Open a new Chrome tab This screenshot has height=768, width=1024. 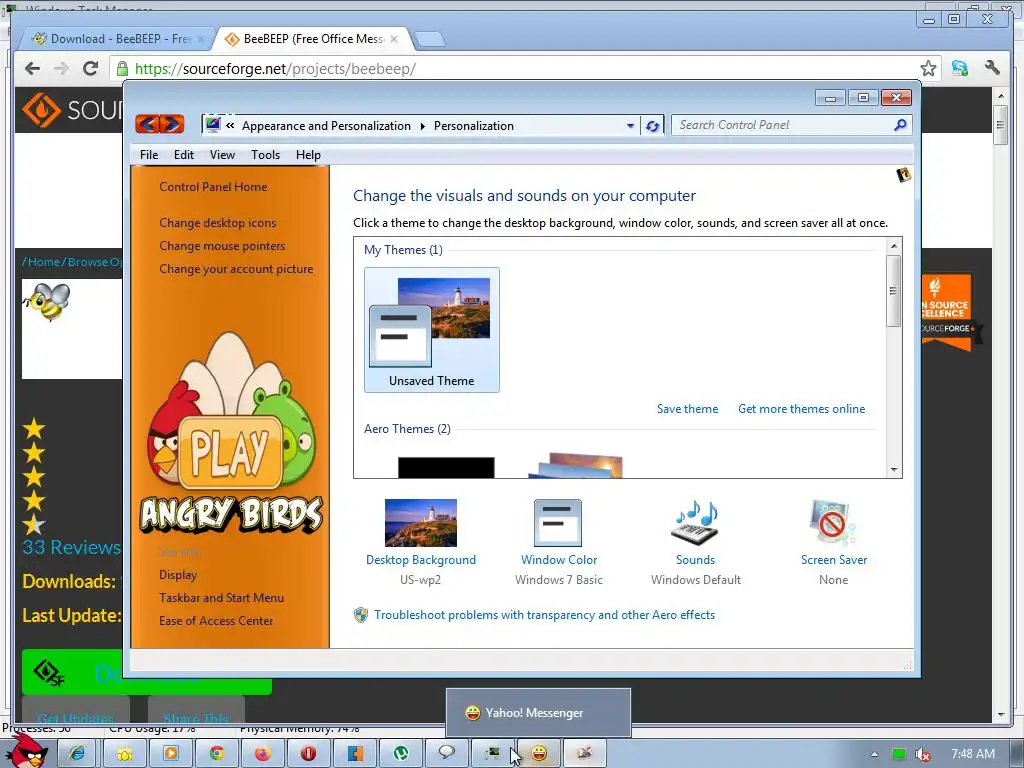(x=430, y=39)
